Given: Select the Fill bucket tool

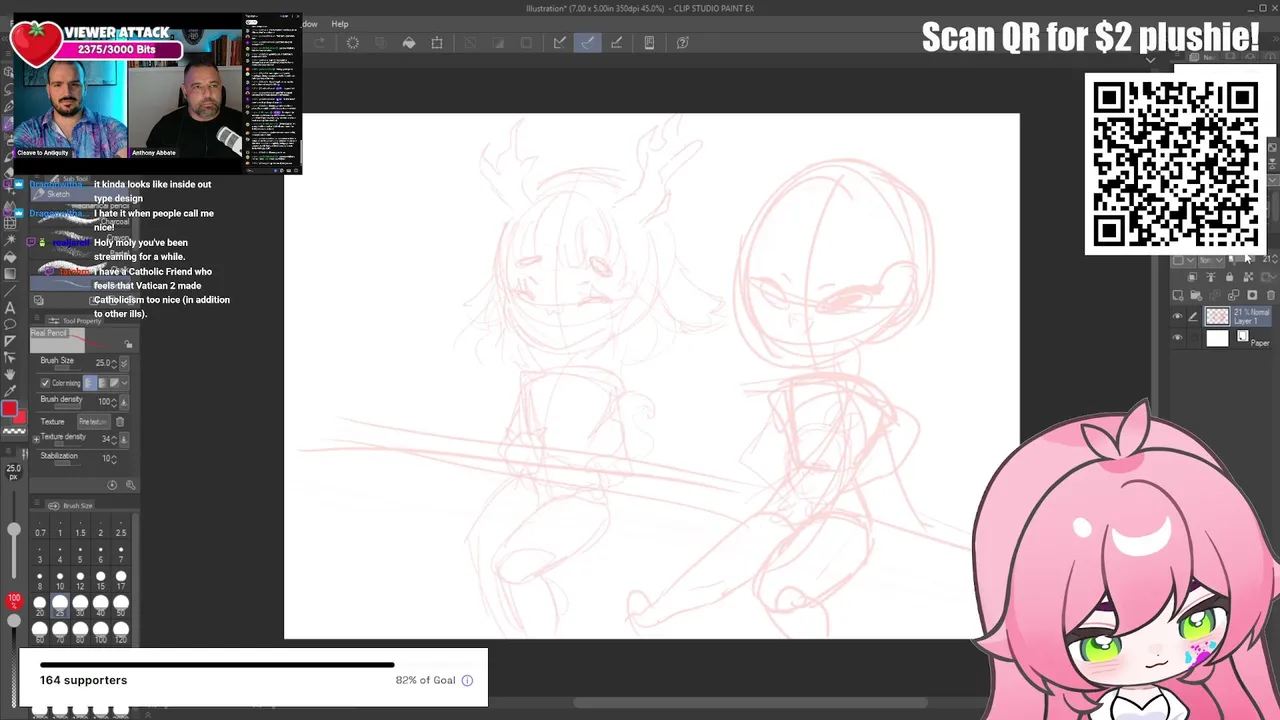Looking at the screenshot, I should [10, 257].
